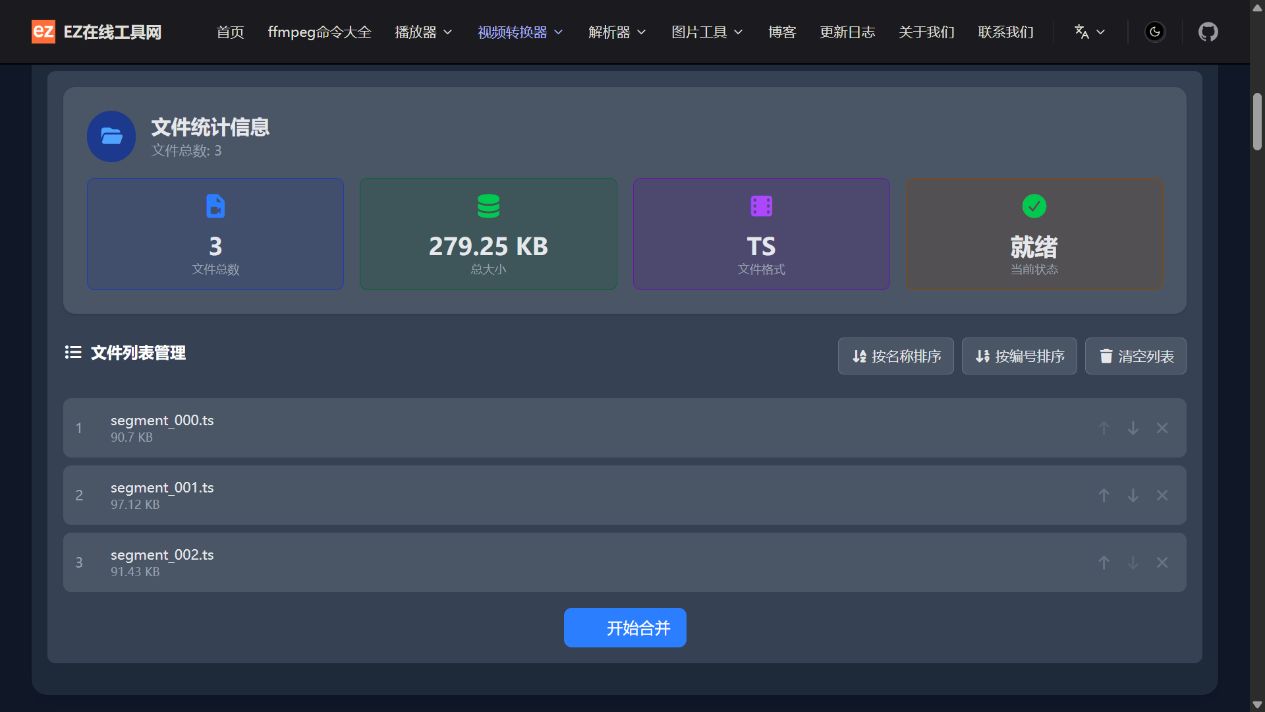
Task: Click the purple film format icon
Action: click(x=761, y=206)
